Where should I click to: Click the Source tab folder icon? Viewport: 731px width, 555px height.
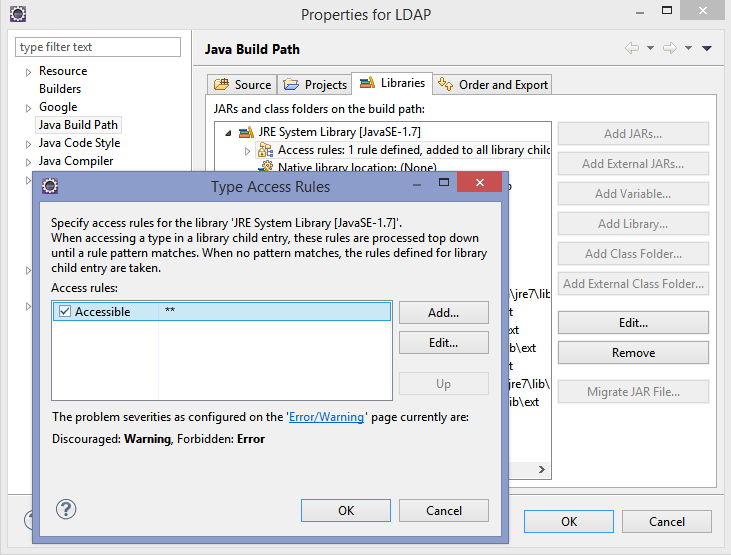[221, 84]
